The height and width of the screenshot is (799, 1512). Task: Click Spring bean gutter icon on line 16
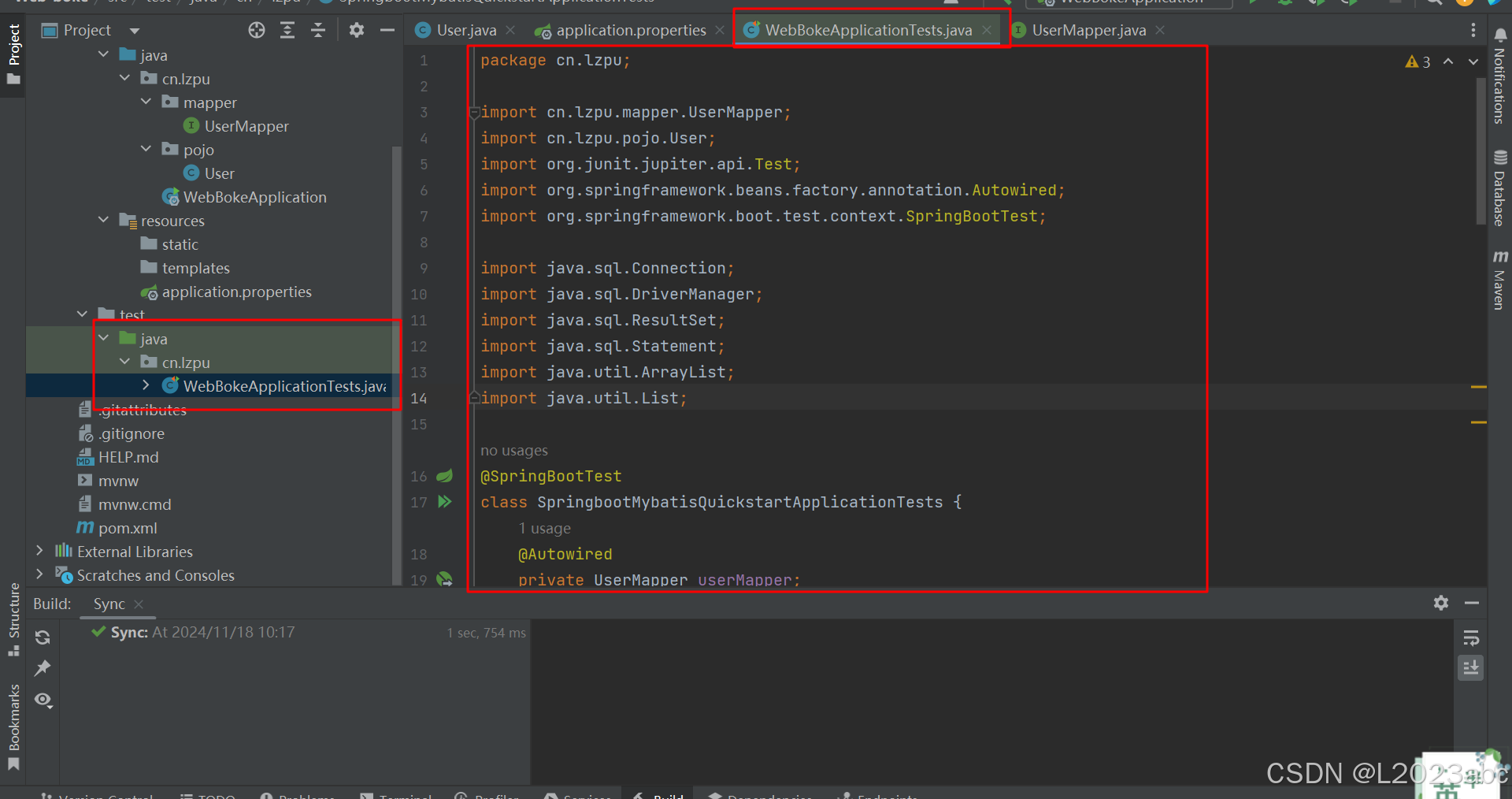point(445,476)
